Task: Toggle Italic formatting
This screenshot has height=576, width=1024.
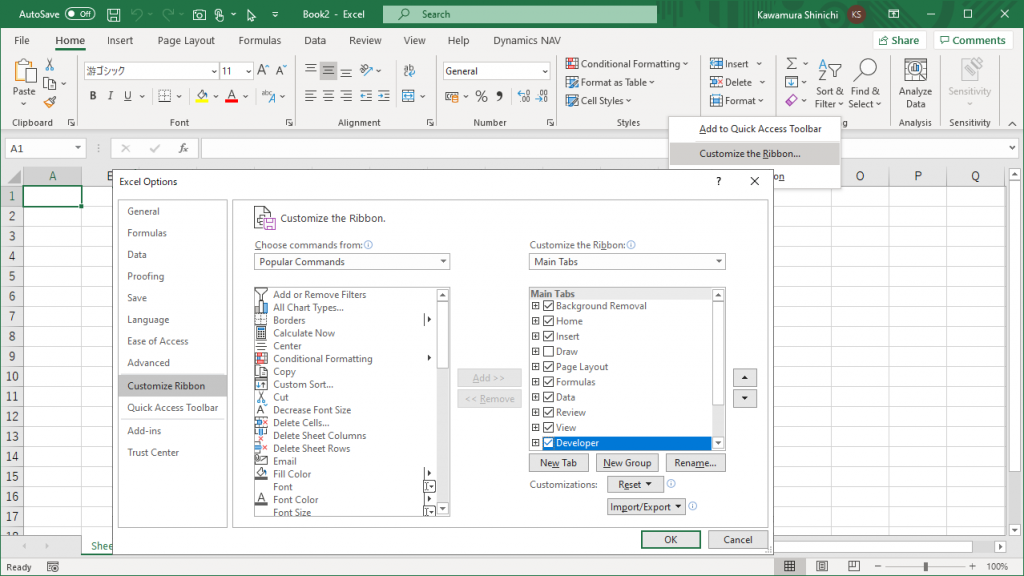Action: 110,96
